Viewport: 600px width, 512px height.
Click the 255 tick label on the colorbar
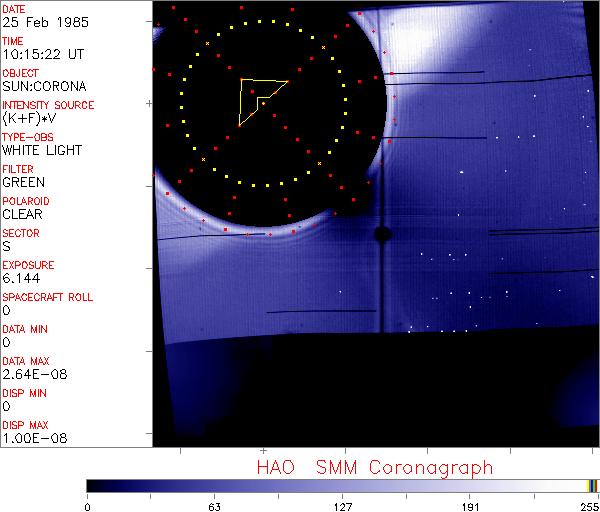click(588, 505)
